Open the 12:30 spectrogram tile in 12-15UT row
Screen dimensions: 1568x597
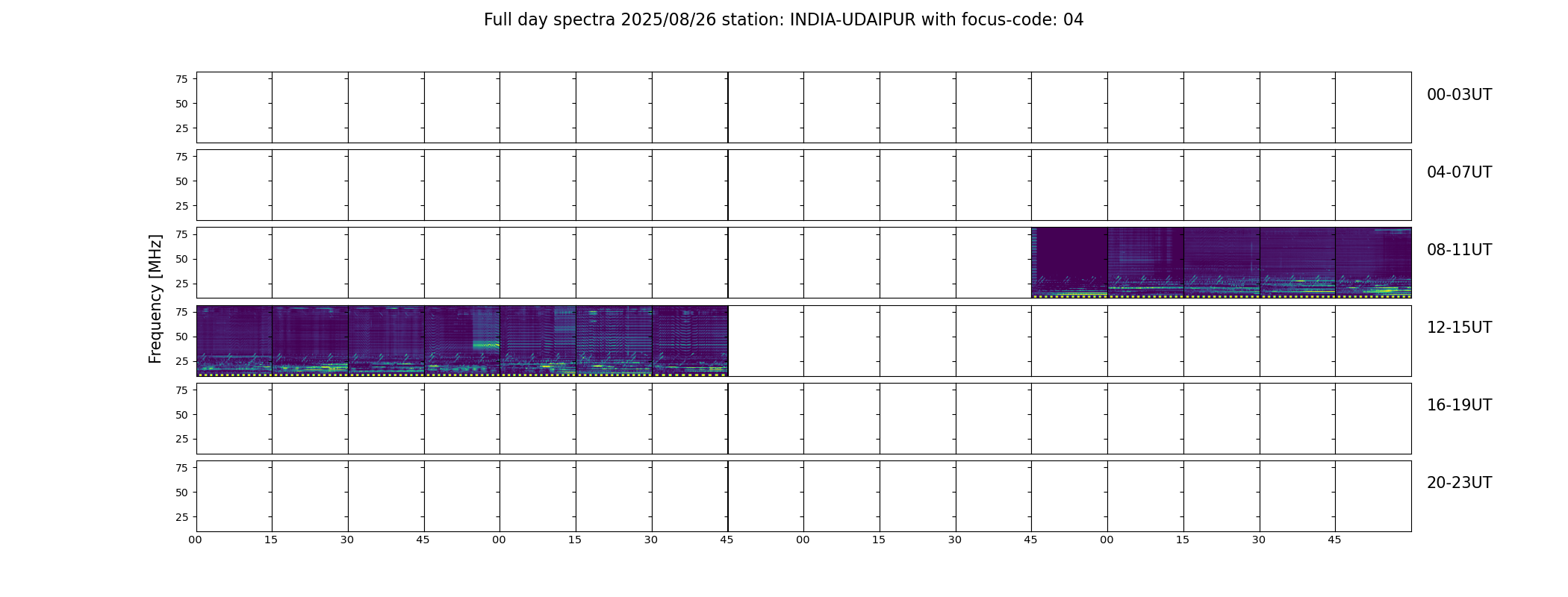coord(386,340)
